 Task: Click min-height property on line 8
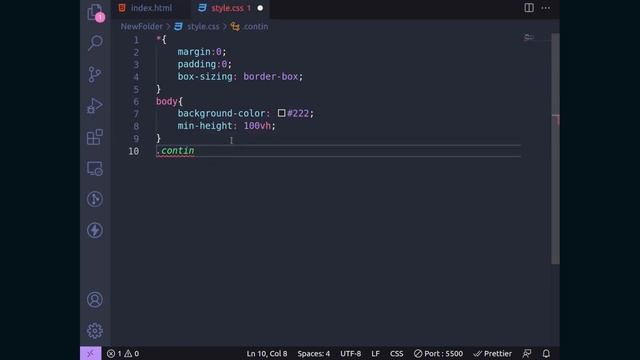(x=205, y=126)
